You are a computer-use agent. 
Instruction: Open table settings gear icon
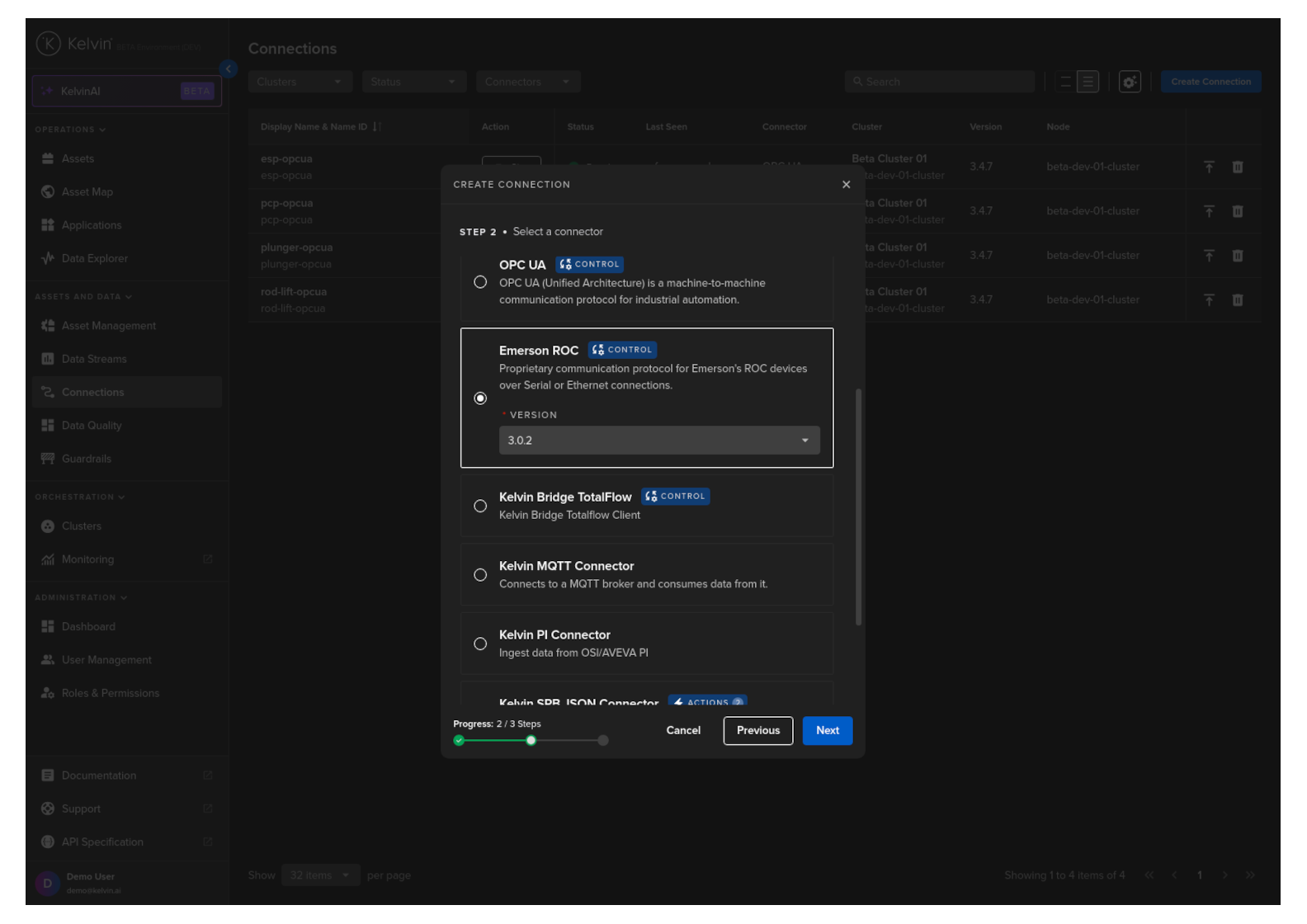click(1130, 82)
